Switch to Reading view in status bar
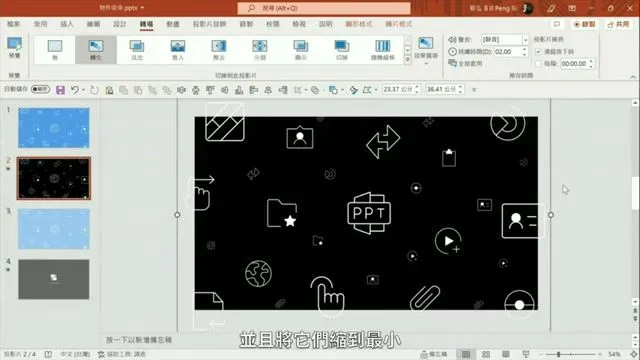Screen dimensions: 640x360 [506, 354]
